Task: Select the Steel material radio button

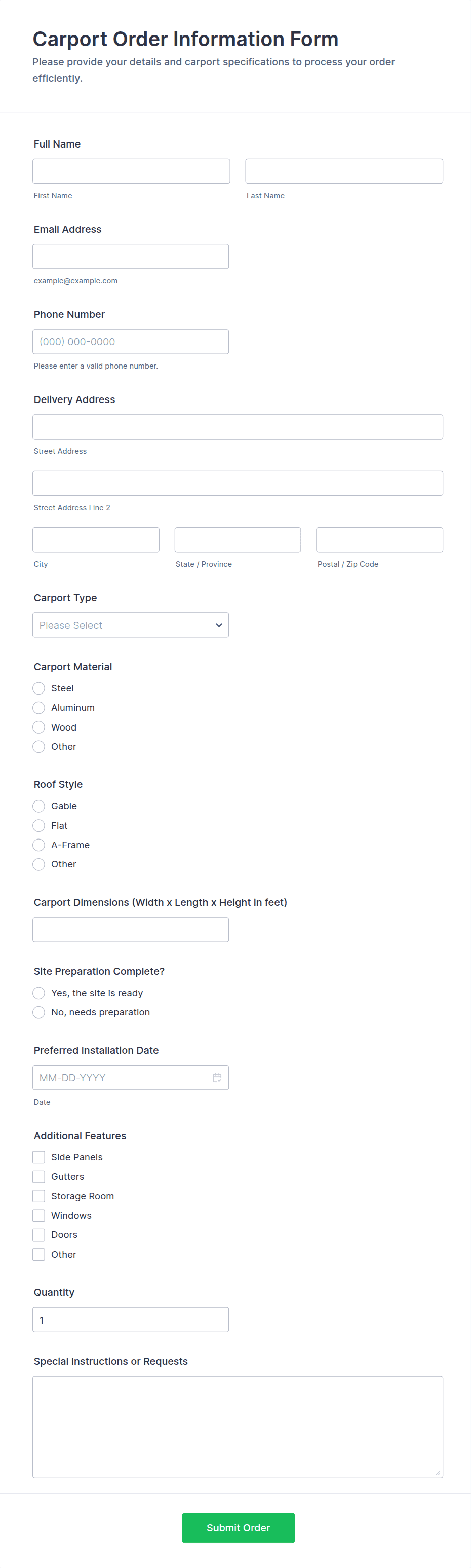Action: click(39, 688)
